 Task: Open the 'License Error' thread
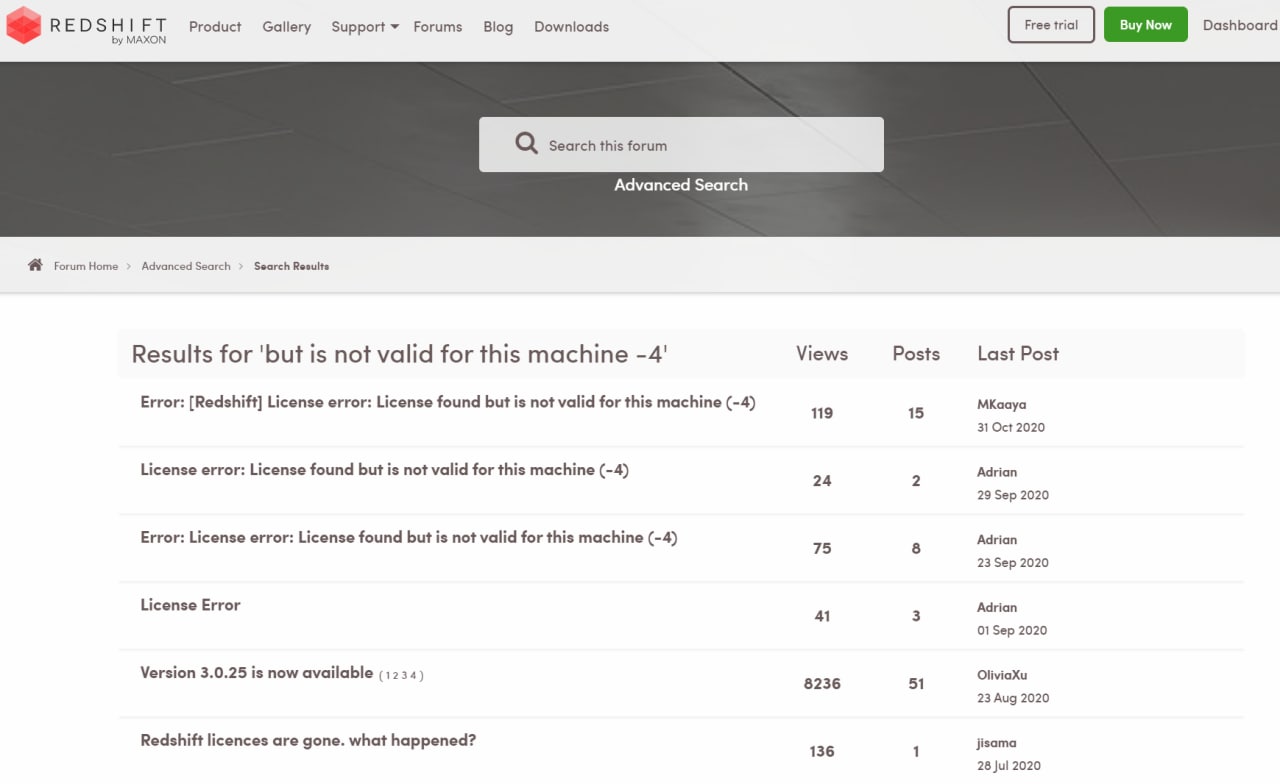click(x=190, y=605)
